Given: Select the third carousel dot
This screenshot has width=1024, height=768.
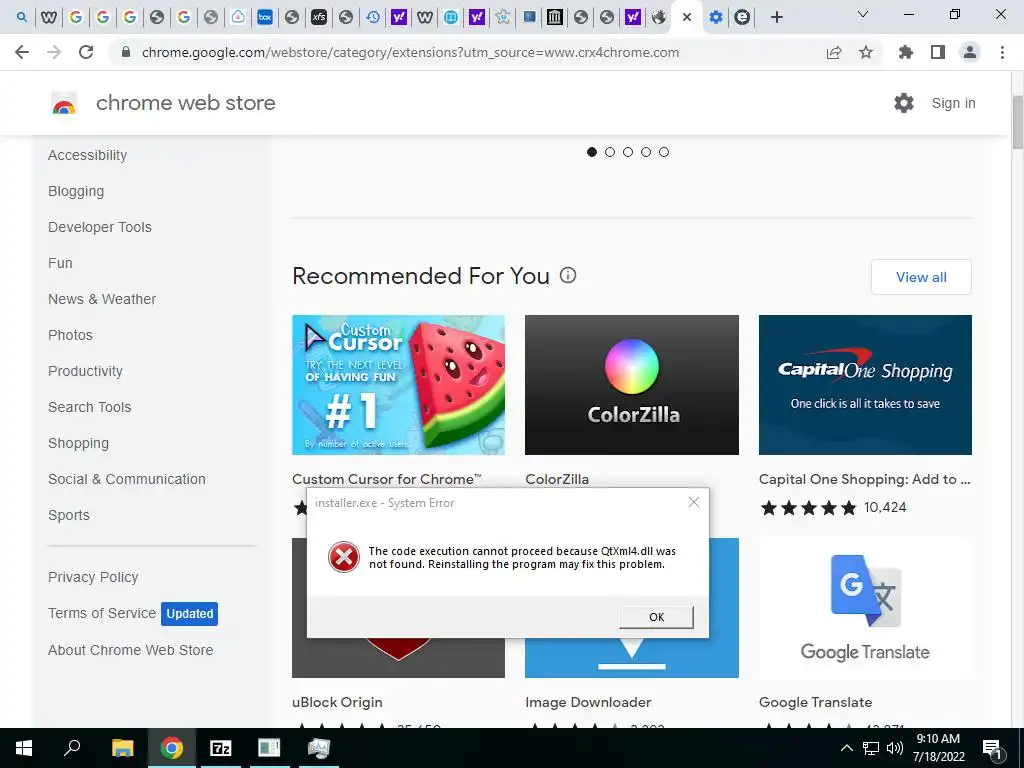Looking at the screenshot, I should click(628, 152).
